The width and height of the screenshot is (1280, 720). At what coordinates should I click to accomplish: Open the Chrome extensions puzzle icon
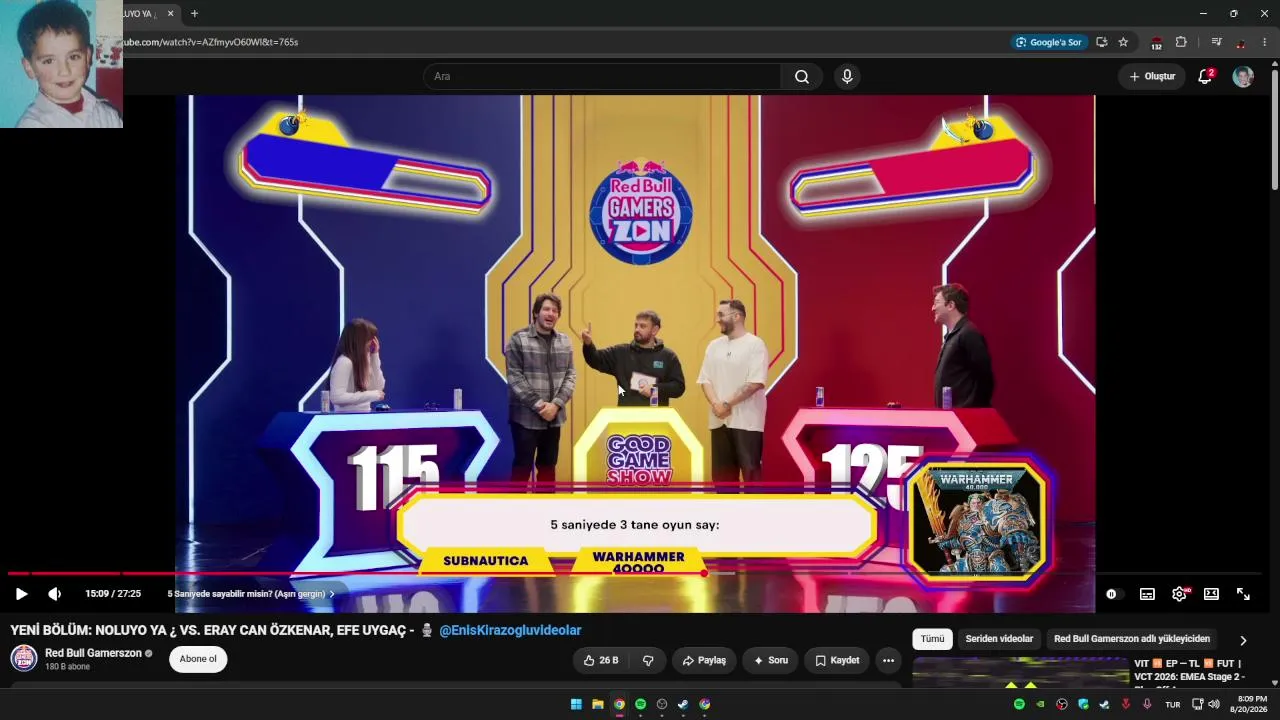point(1181,42)
